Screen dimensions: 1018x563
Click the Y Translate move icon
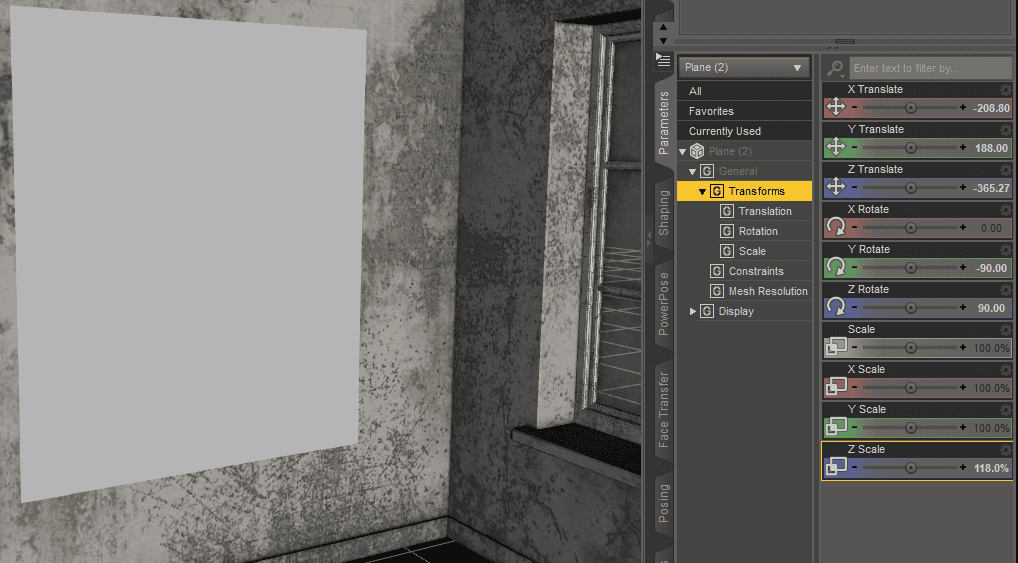(836, 147)
